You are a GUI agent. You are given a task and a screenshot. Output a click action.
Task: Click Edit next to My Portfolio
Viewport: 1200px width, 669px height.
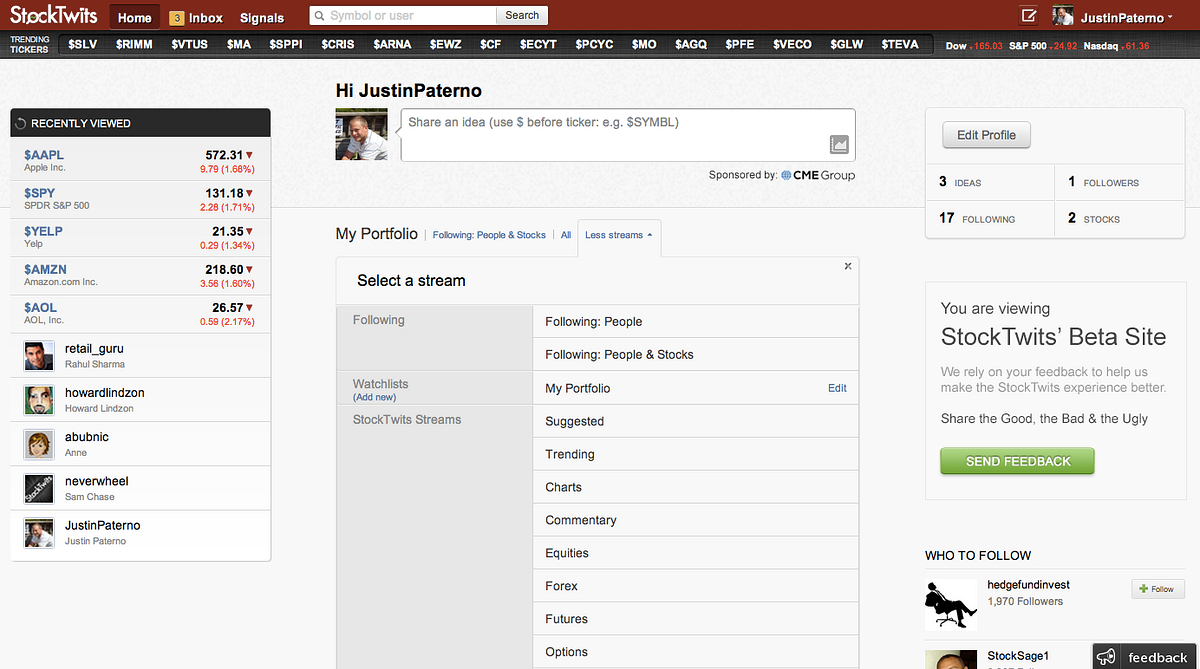(837, 388)
